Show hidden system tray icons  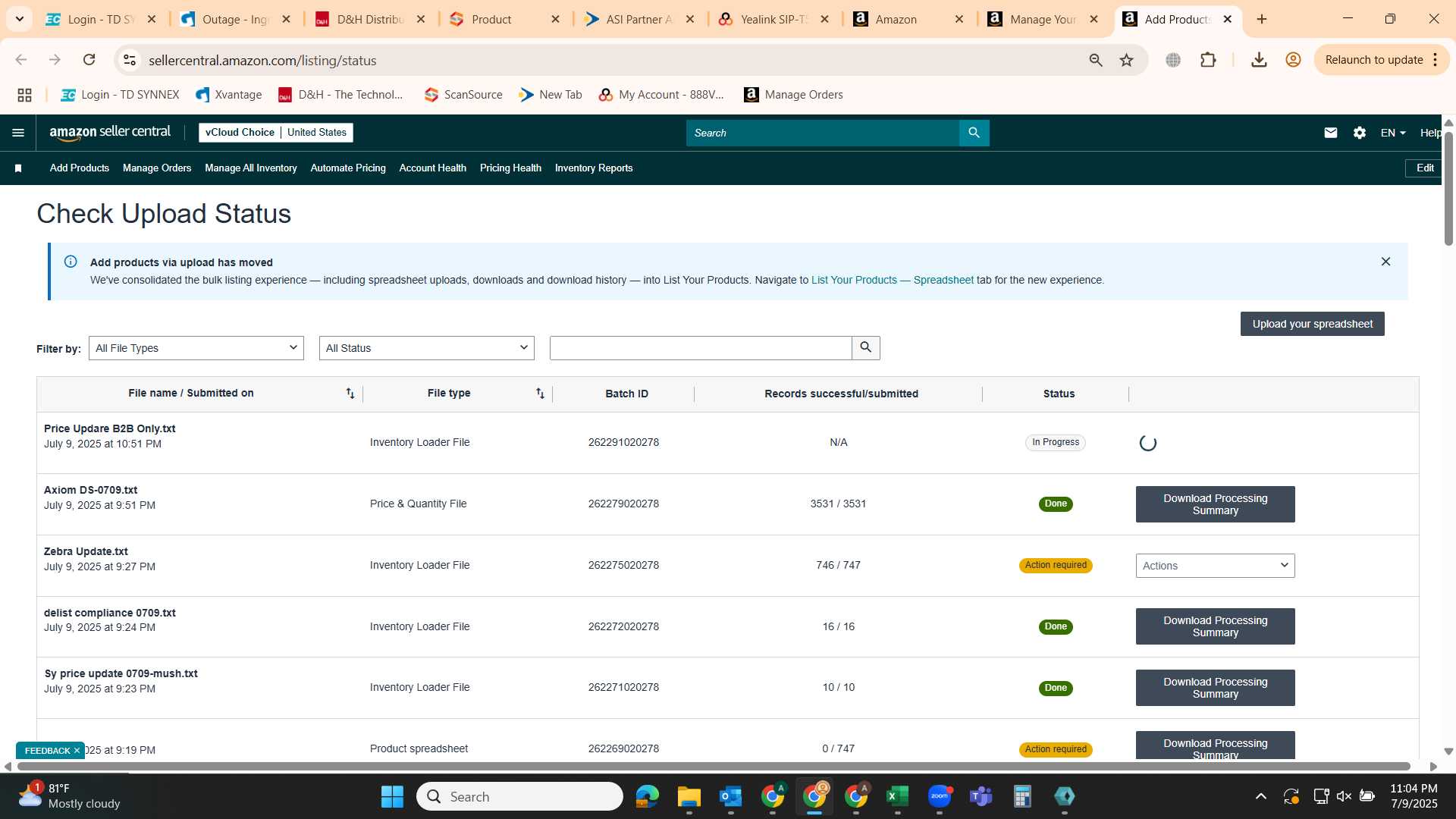click(1260, 797)
